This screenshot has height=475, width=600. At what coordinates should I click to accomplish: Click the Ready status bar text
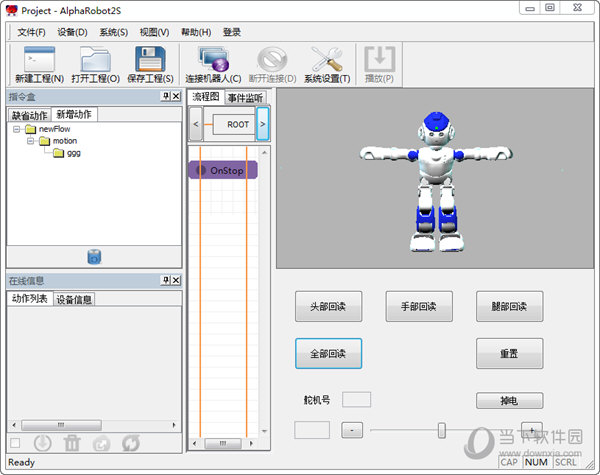pyautogui.click(x=21, y=462)
